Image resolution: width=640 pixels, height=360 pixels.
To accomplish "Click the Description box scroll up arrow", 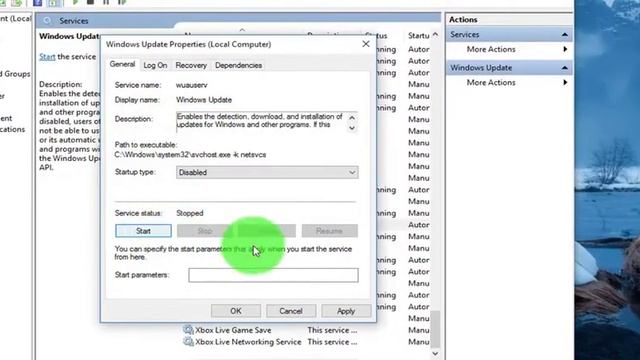I will pyautogui.click(x=352, y=118).
